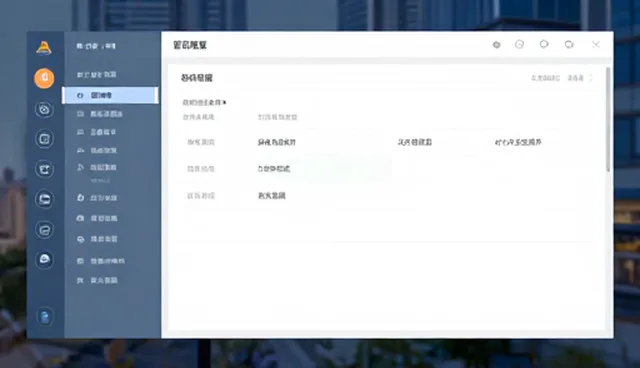The height and width of the screenshot is (368, 640).
Task: Click the bottom-most icon in the dark left rail
Action: click(44, 317)
